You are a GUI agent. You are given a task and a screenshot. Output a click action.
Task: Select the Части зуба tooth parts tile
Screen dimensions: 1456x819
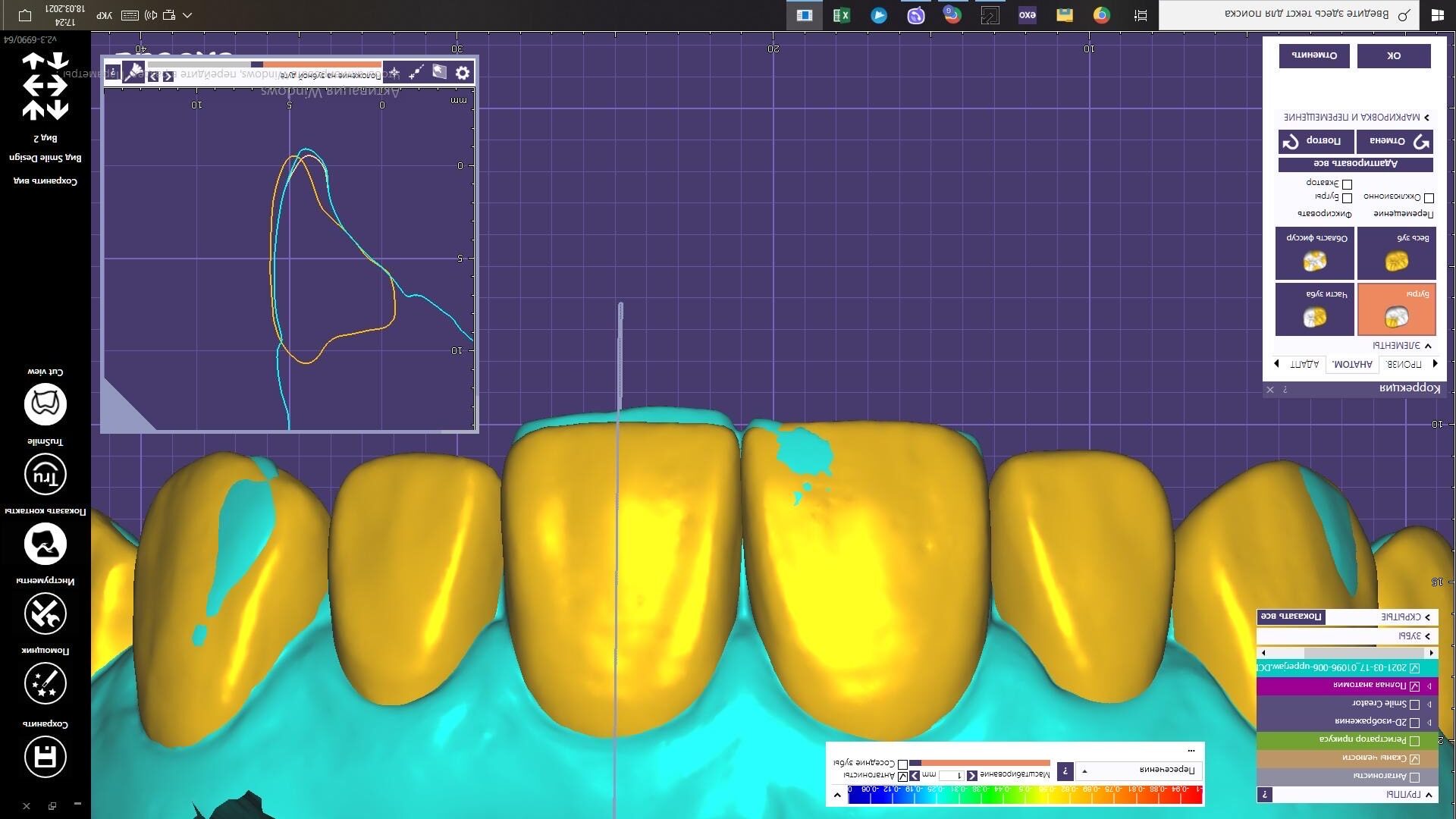click(x=1314, y=310)
